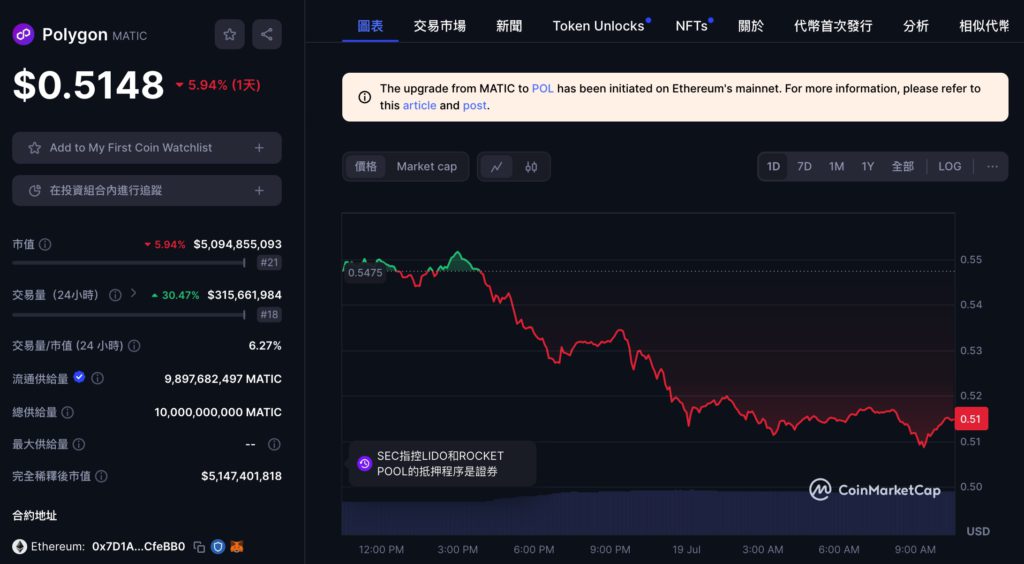1024x564 pixels.
Task: Click the market cap rank slider bar
Action: (x=128, y=263)
